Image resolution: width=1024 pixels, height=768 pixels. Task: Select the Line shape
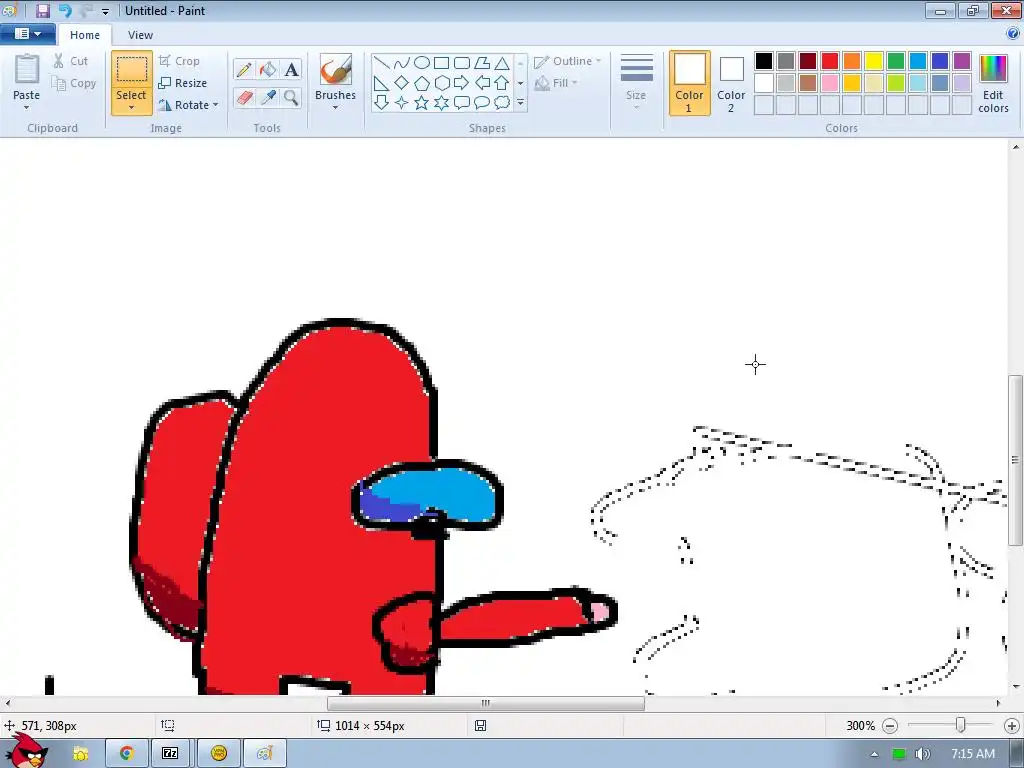(x=382, y=63)
